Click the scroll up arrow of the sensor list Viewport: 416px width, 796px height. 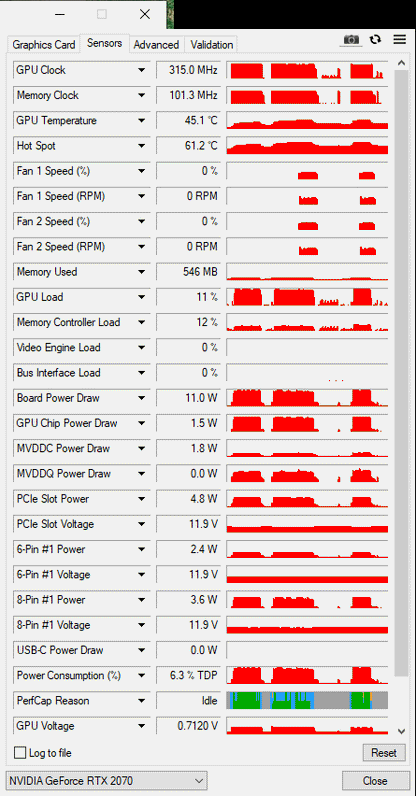[401, 64]
